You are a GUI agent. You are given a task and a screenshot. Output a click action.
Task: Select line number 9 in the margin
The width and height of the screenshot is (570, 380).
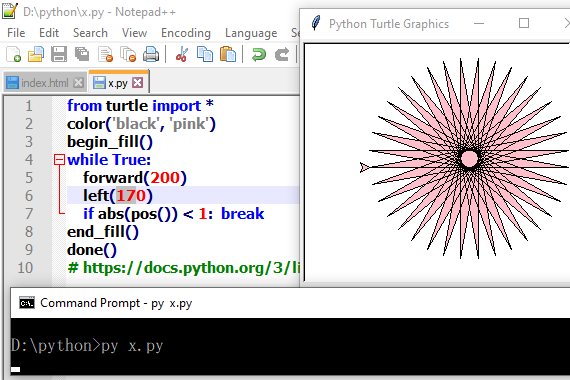tap(29, 250)
